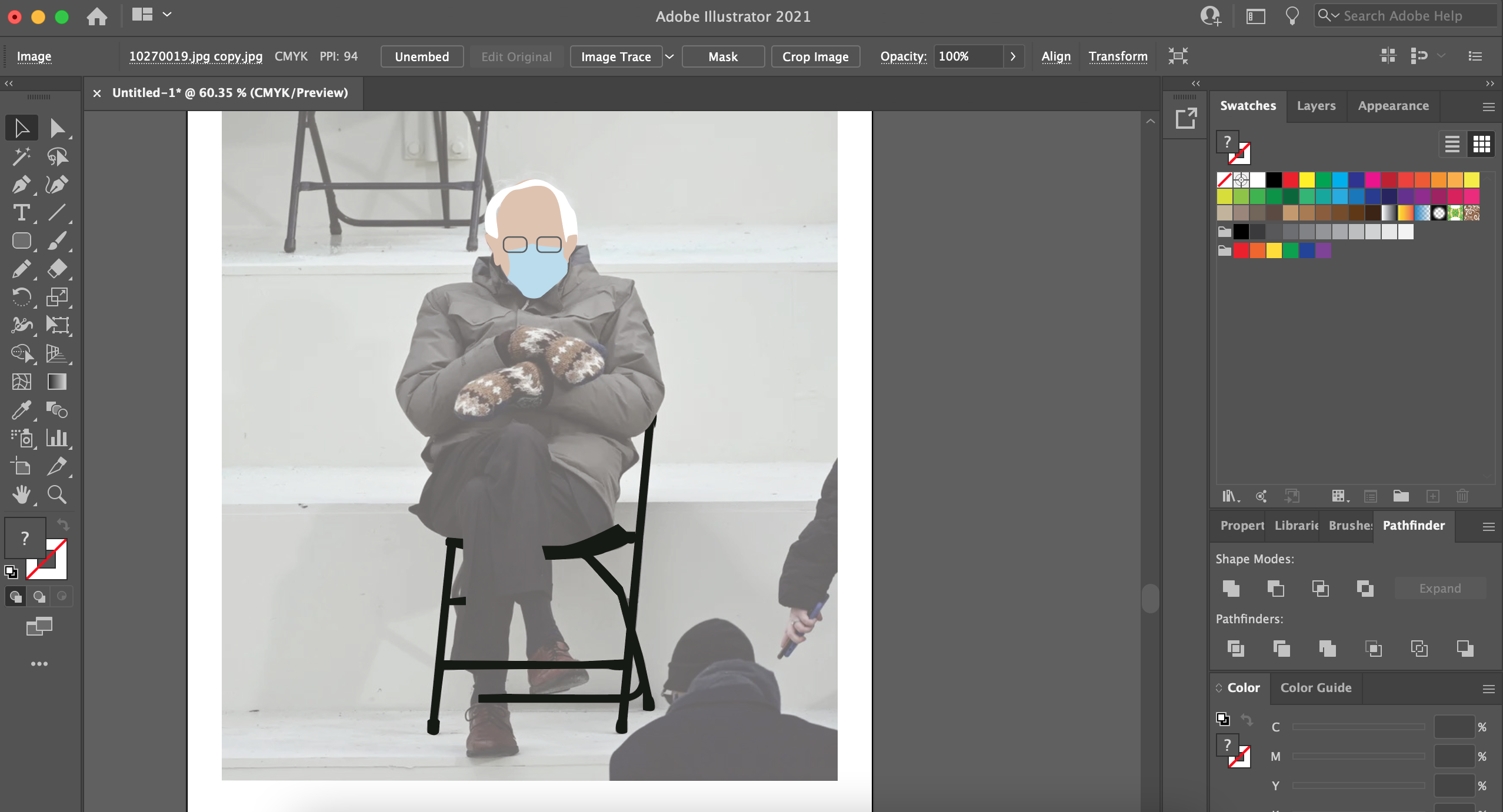Collapse the toolbar with double chevron
Screen dimensions: 1503x812
pos(9,83)
